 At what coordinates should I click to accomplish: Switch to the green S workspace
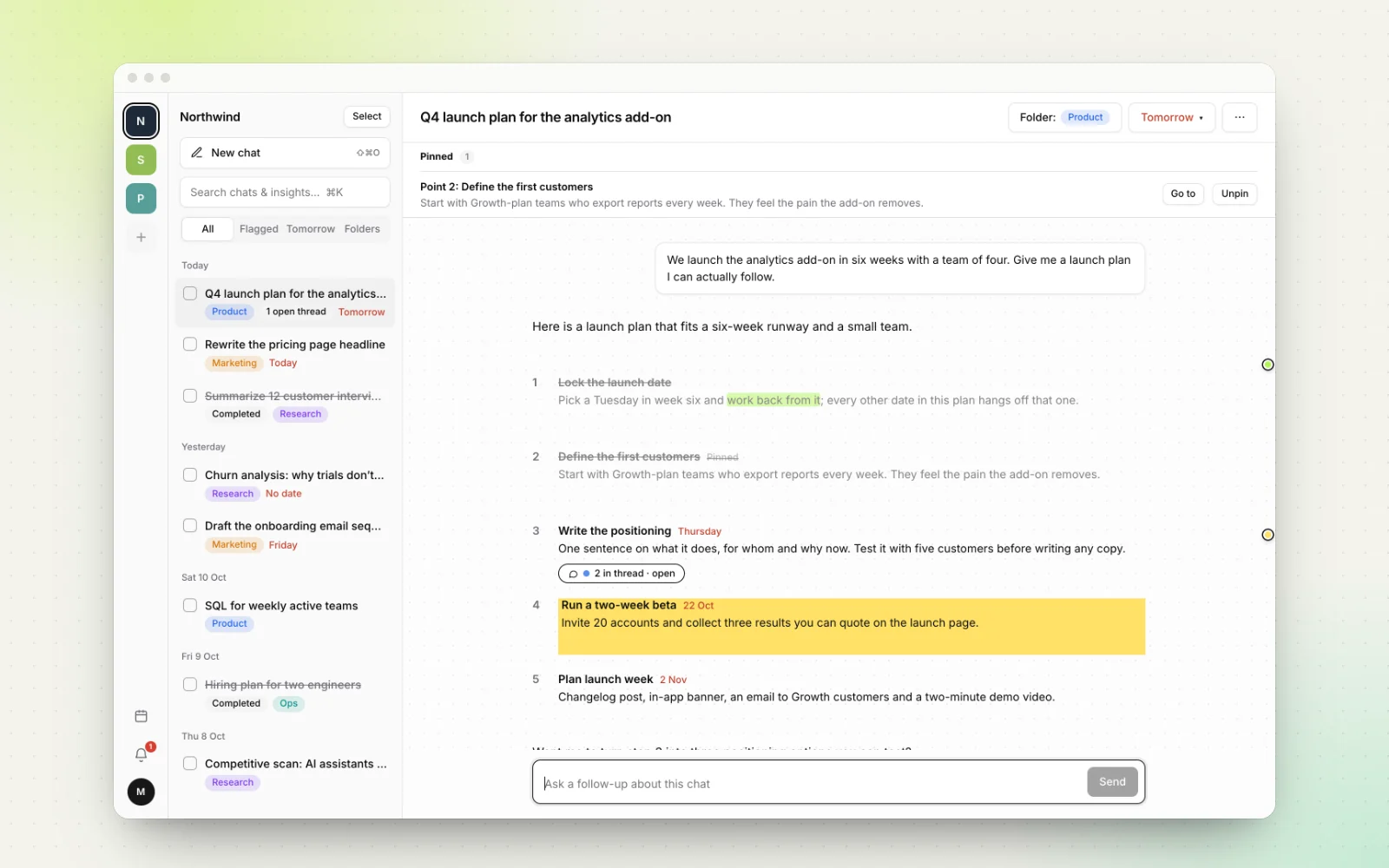click(141, 160)
